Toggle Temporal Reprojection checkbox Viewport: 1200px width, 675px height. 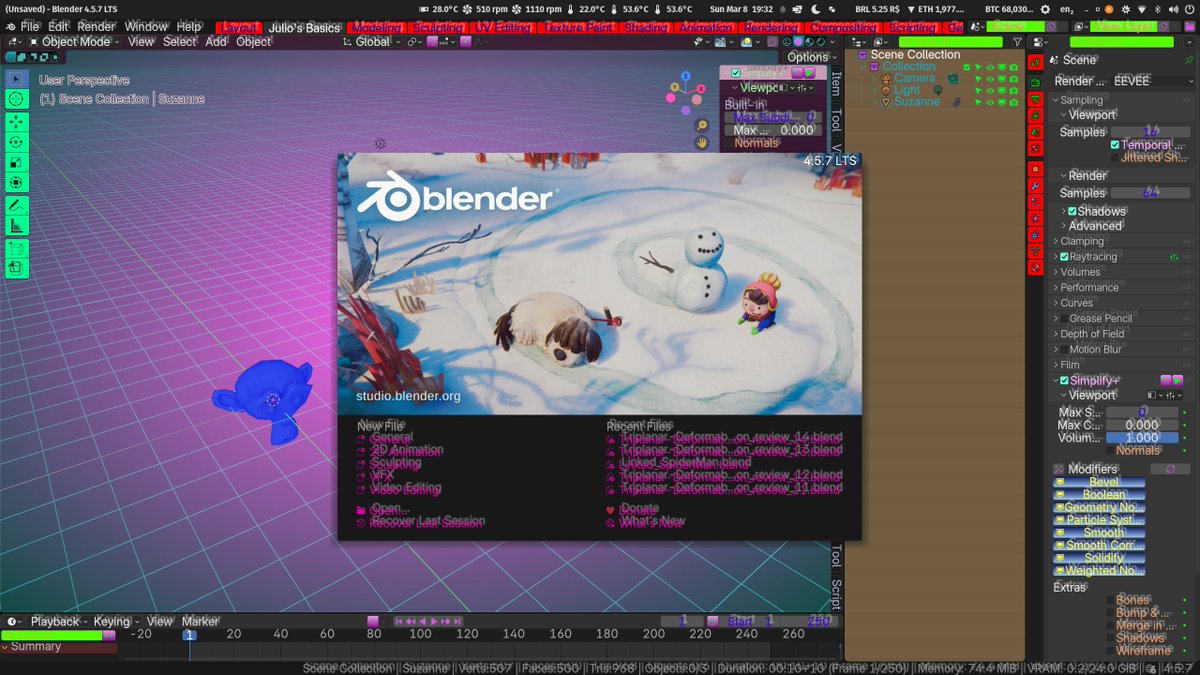tap(1115, 145)
